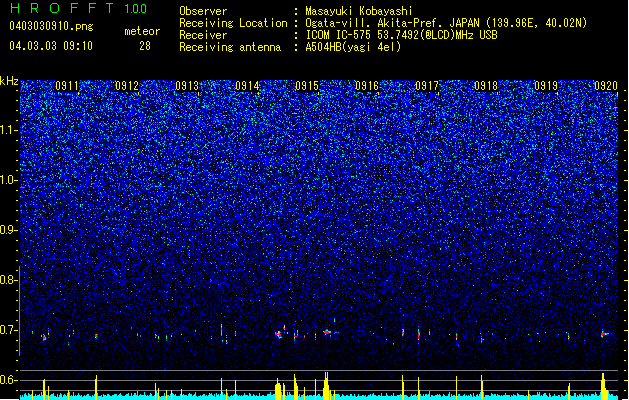
Task: Select the Ogata-vill. Akita-Pref. JAPAN location text
Action: click(446, 23)
